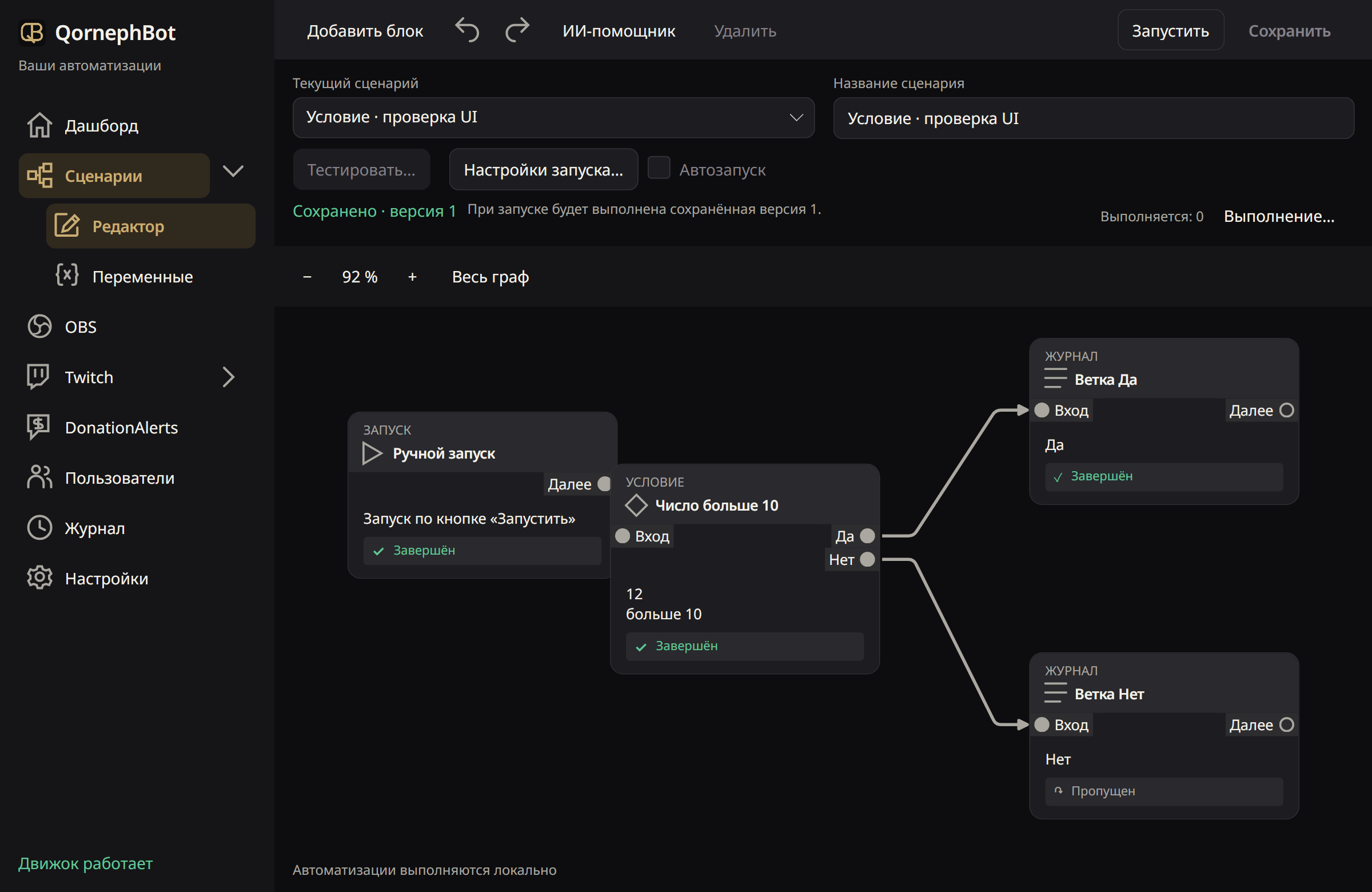
Task: Click the Редактор pencil icon
Action: [67, 225]
